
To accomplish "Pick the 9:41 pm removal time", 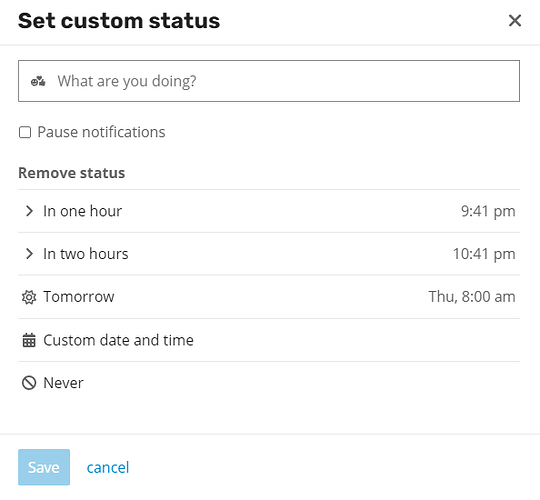I will coord(488,211).
